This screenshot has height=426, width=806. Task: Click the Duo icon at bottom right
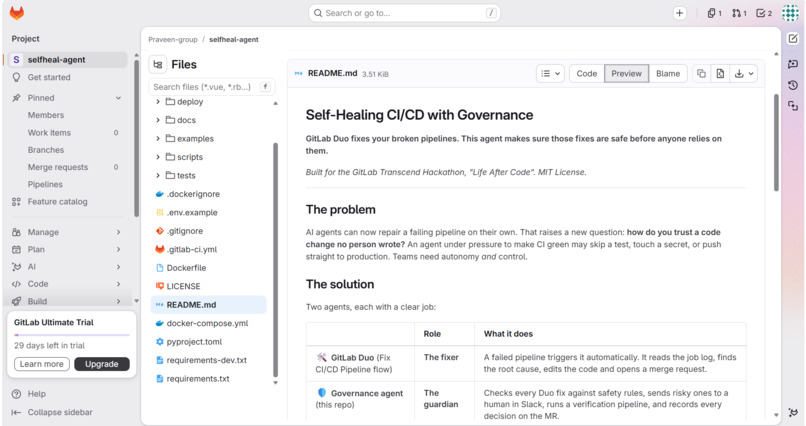793,412
